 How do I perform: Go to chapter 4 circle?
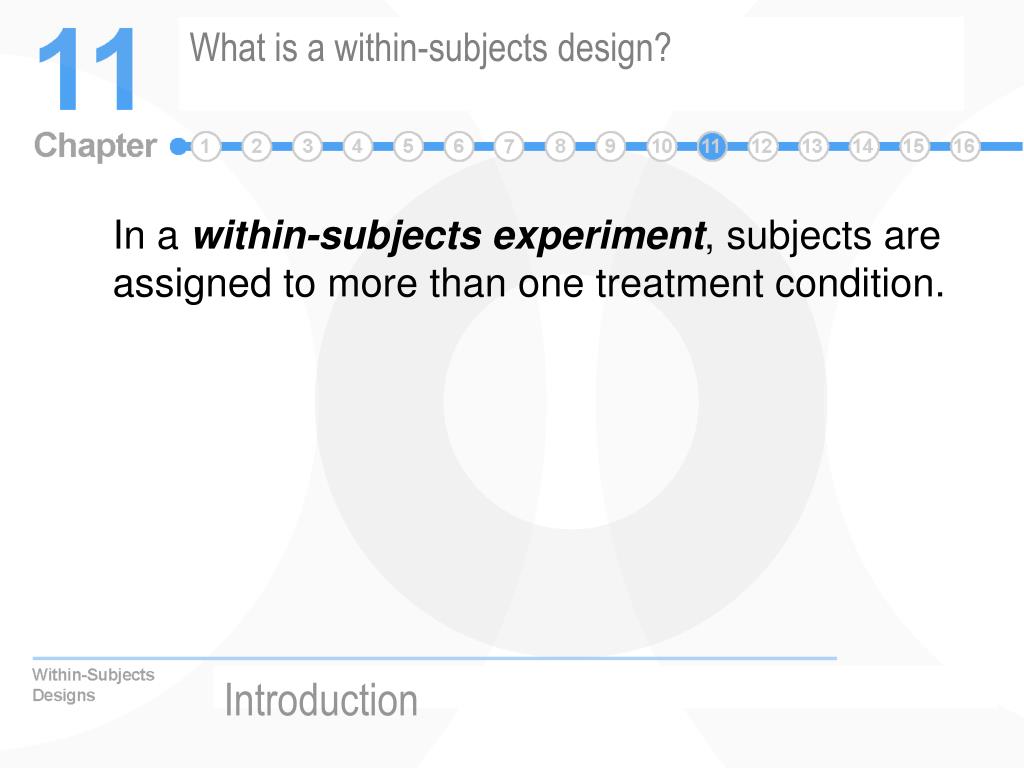(x=357, y=146)
